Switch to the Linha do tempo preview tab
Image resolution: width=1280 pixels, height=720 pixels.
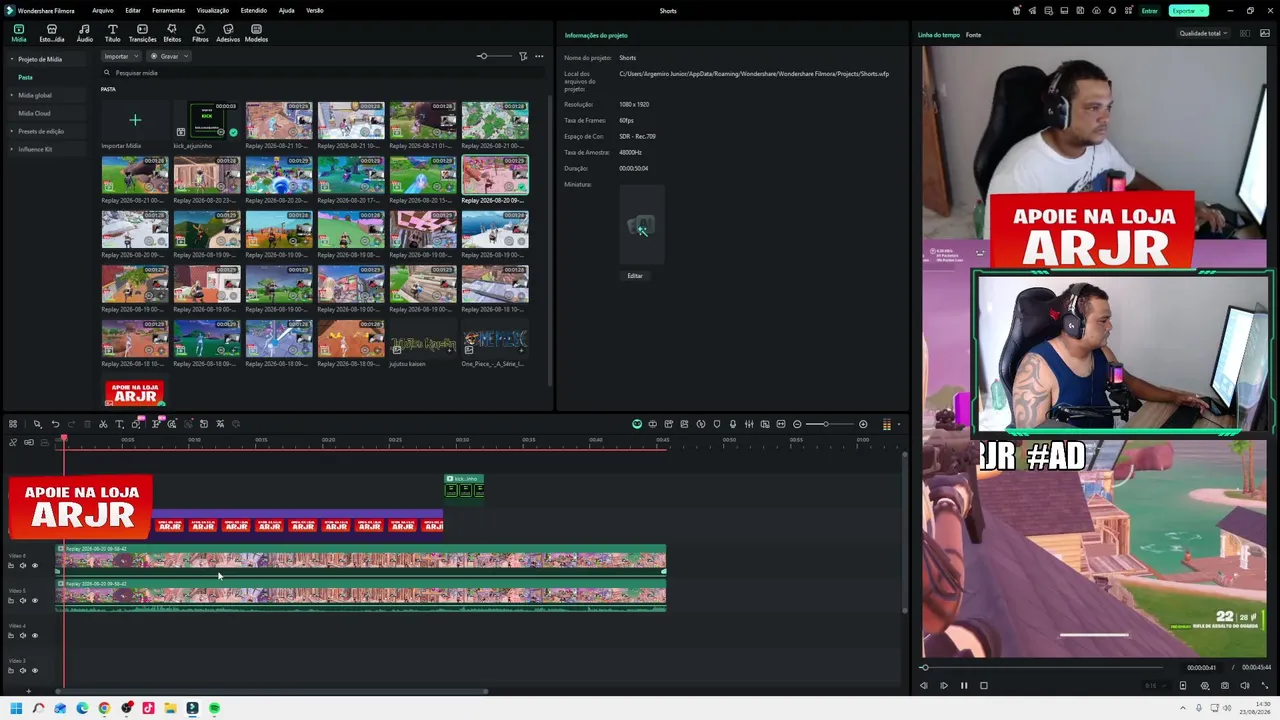pos(938,35)
